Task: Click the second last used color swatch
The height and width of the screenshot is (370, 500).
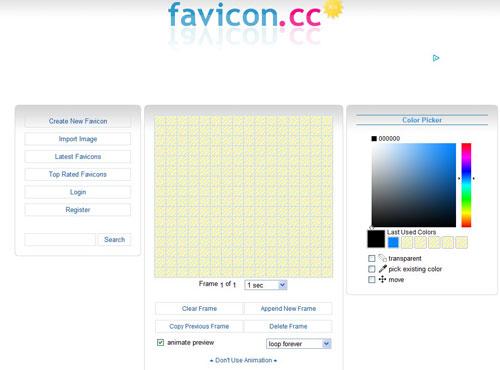Action: tap(407, 242)
